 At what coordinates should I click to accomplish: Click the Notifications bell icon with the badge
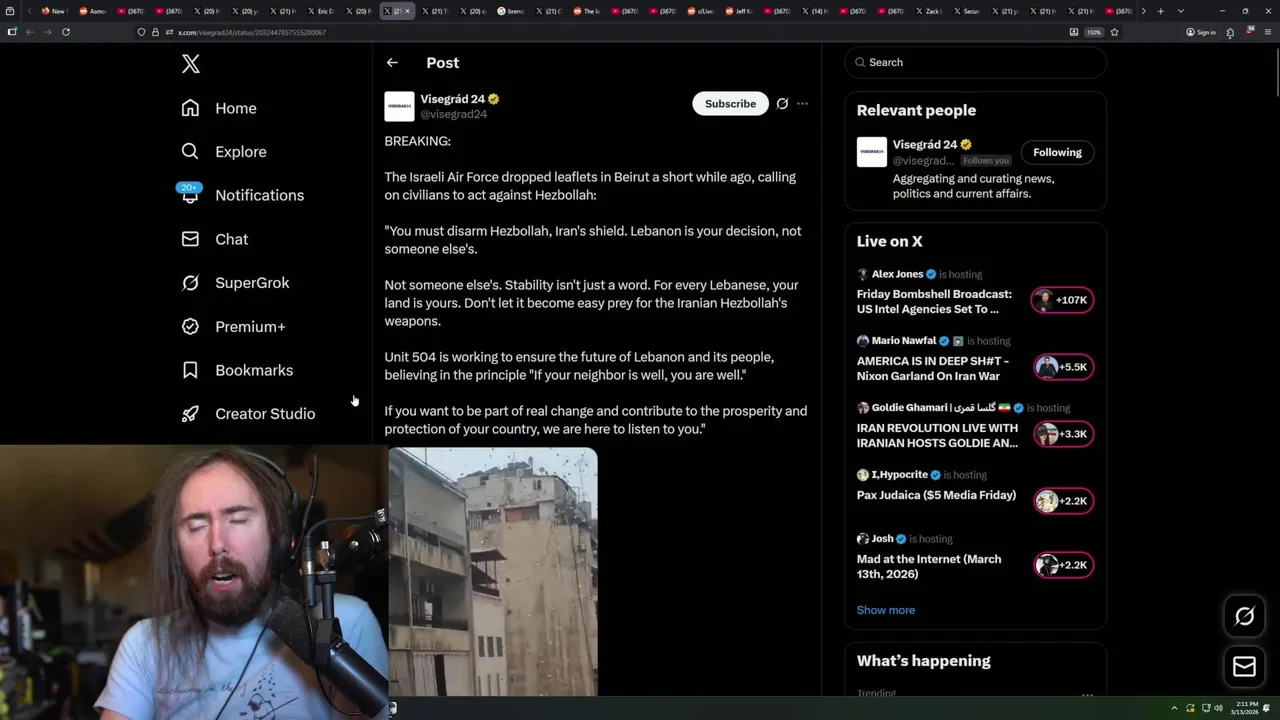[190, 194]
